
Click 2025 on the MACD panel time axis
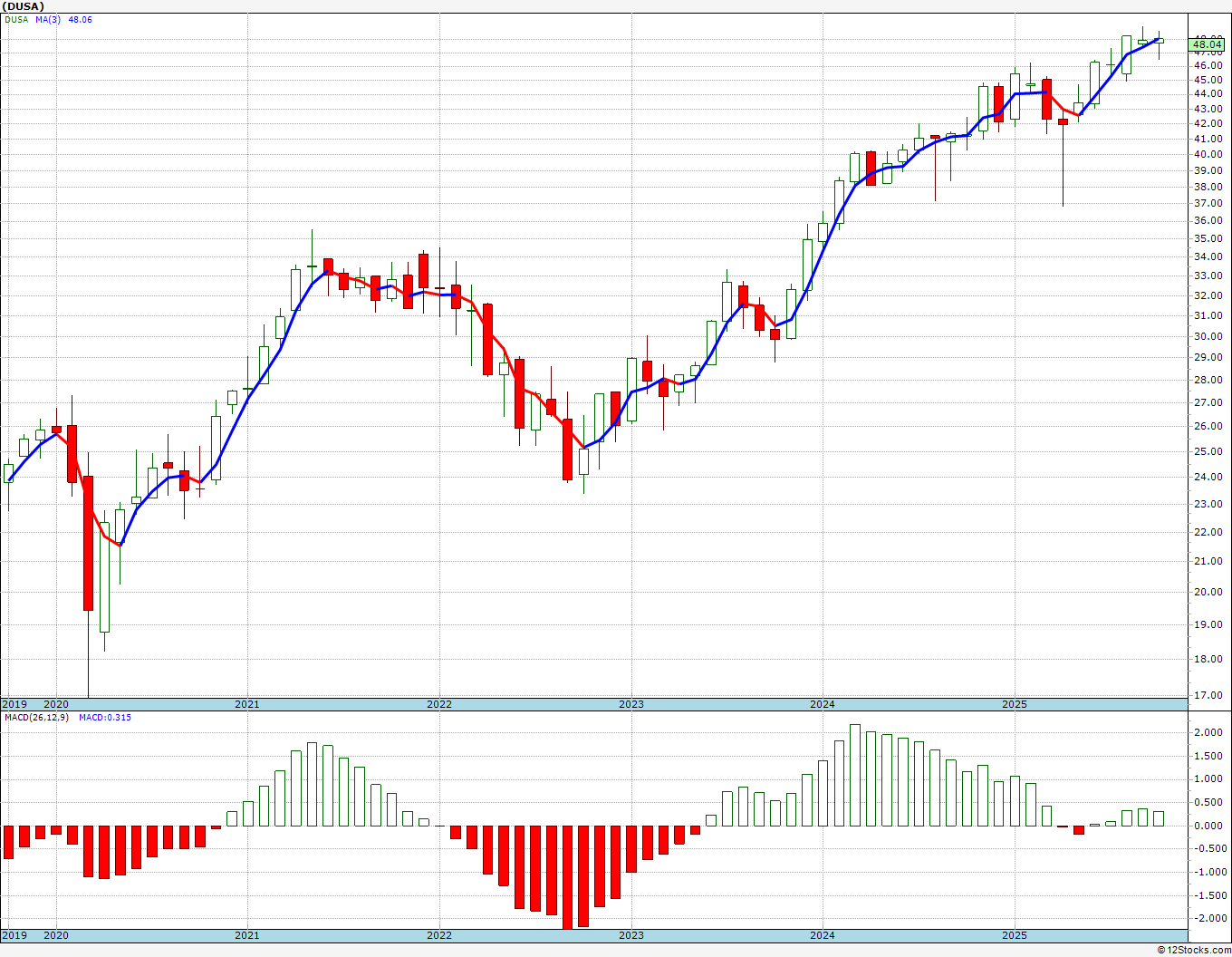coord(1015,935)
